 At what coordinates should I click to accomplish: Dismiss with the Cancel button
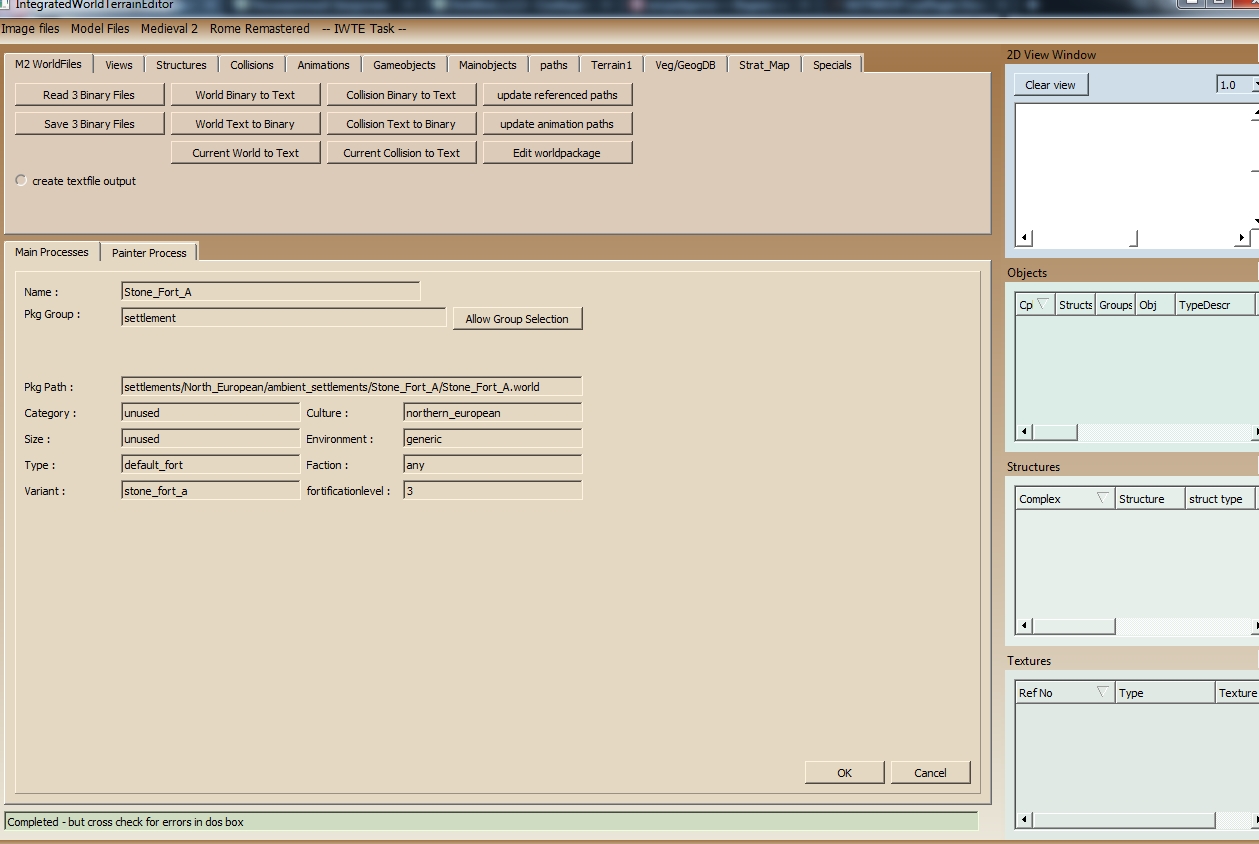[x=930, y=773]
